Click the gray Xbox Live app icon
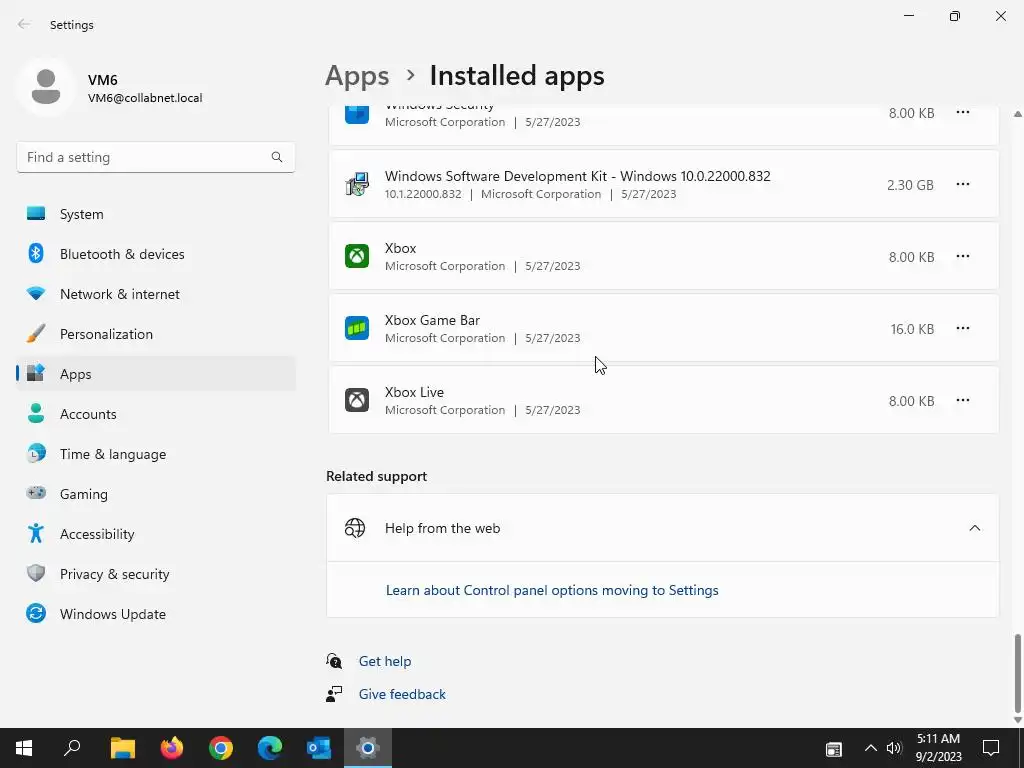Screen dimensions: 1024x768 (x=357, y=400)
